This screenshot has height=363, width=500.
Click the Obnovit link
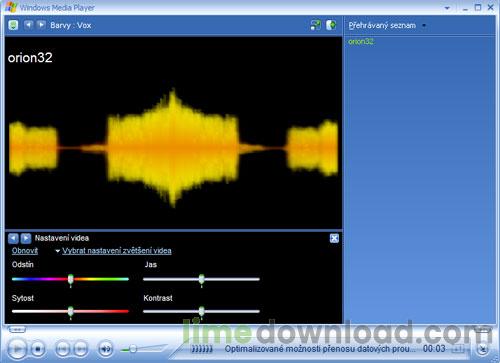(x=25, y=251)
